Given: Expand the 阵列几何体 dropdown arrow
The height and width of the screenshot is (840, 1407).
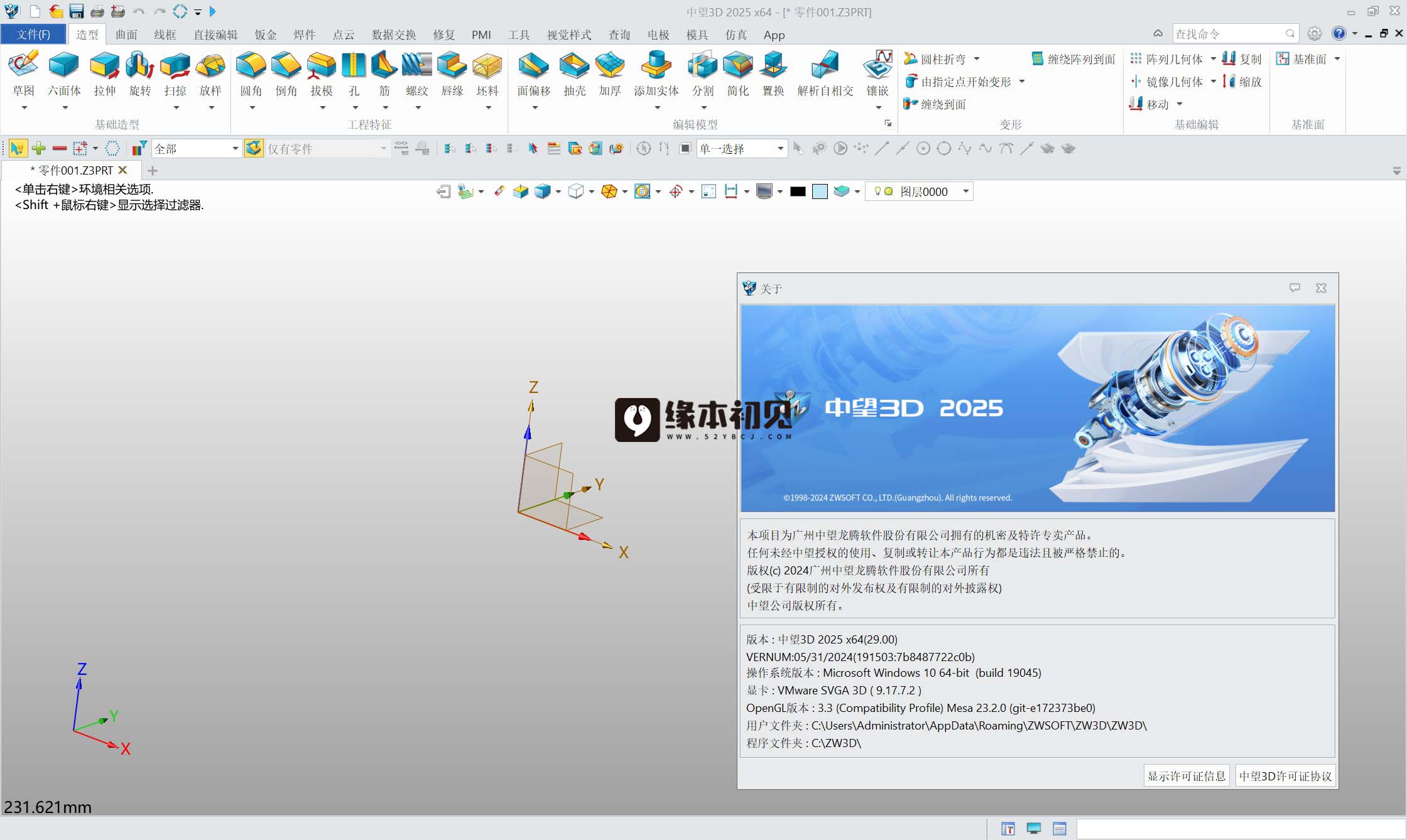Looking at the screenshot, I should tap(1214, 59).
